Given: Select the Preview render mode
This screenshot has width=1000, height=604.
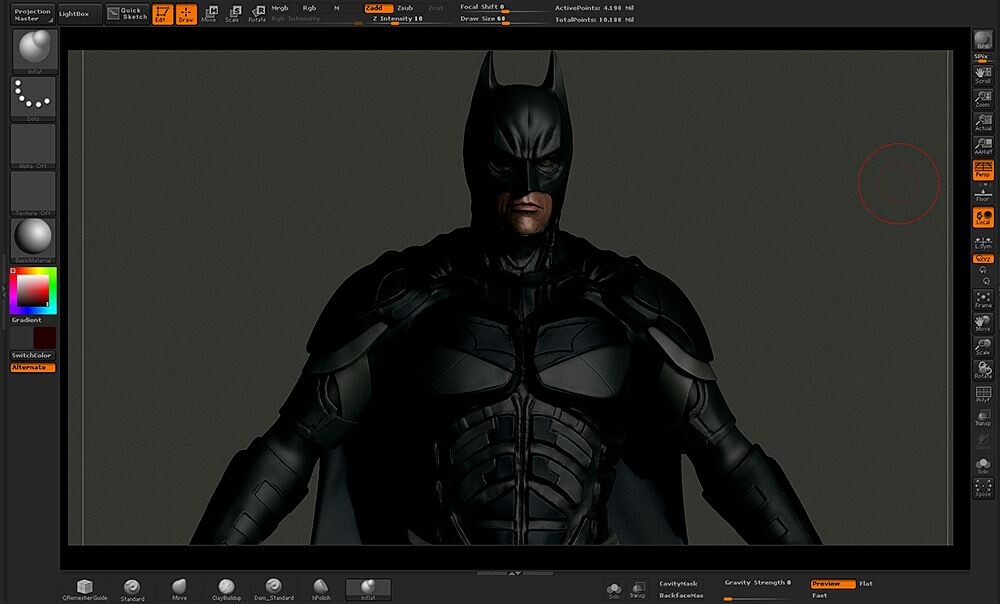Looking at the screenshot, I should tap(833, 584).
